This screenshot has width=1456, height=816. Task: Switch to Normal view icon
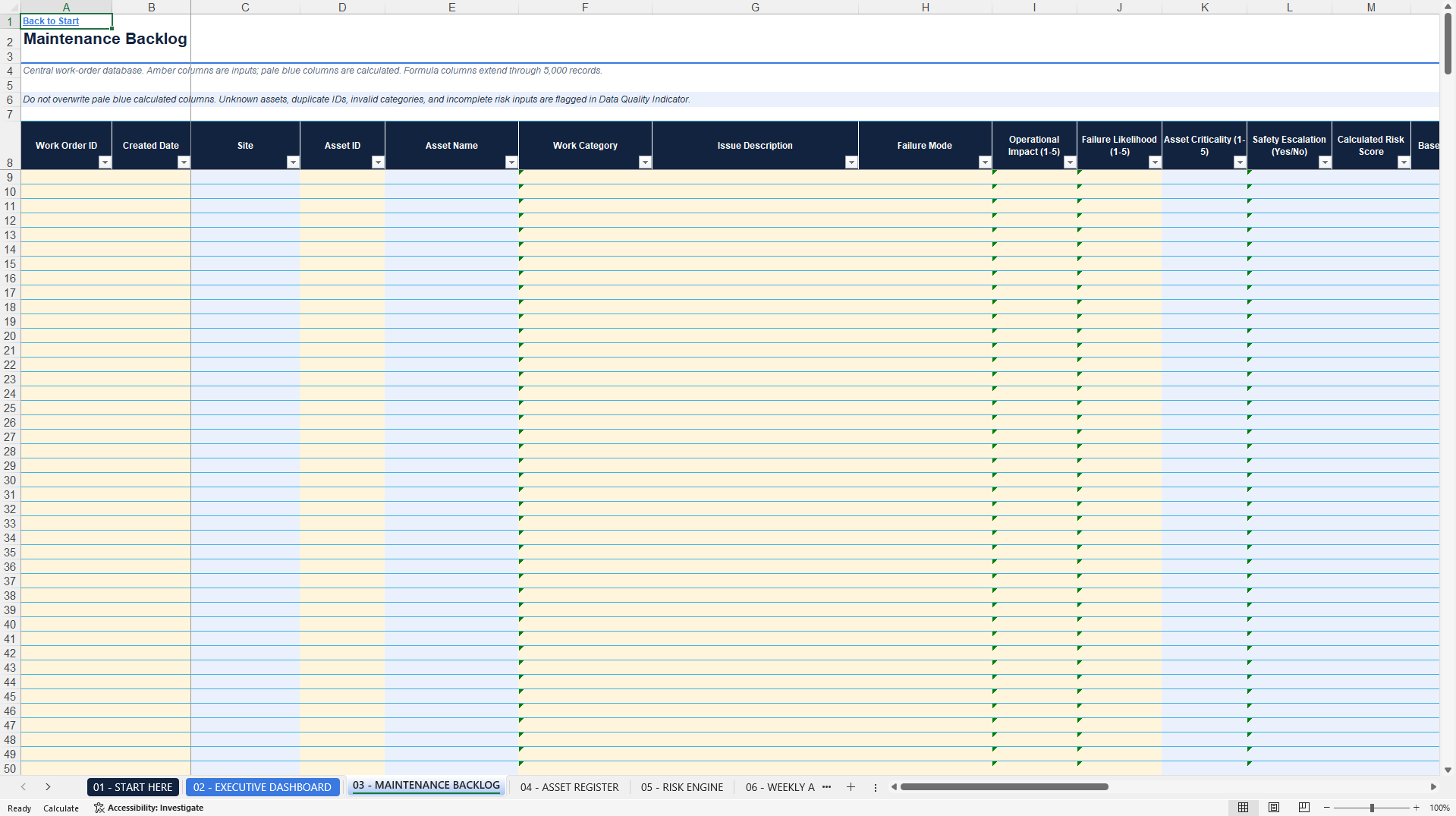[x=1243, y=808]
